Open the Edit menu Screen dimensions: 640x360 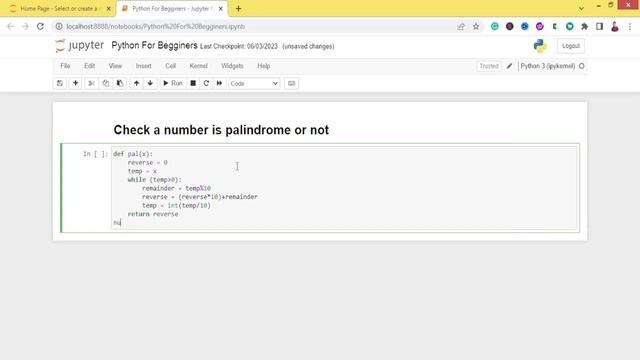pos(89,66)
